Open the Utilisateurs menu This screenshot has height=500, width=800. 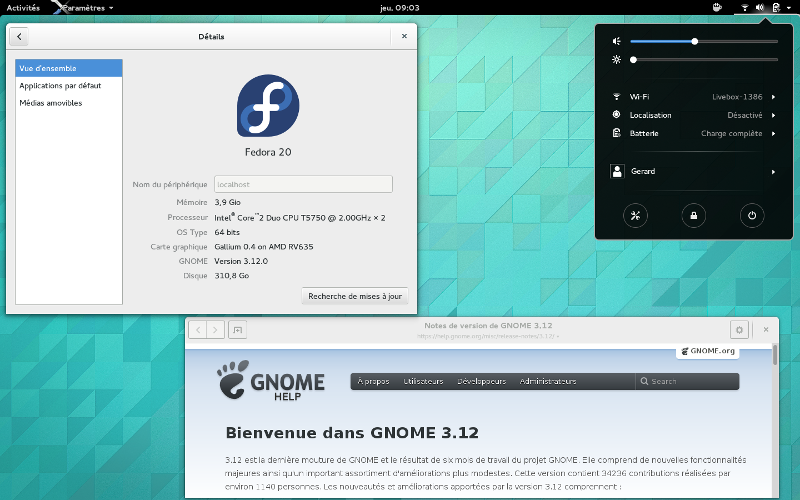click(x=423, y=382)
